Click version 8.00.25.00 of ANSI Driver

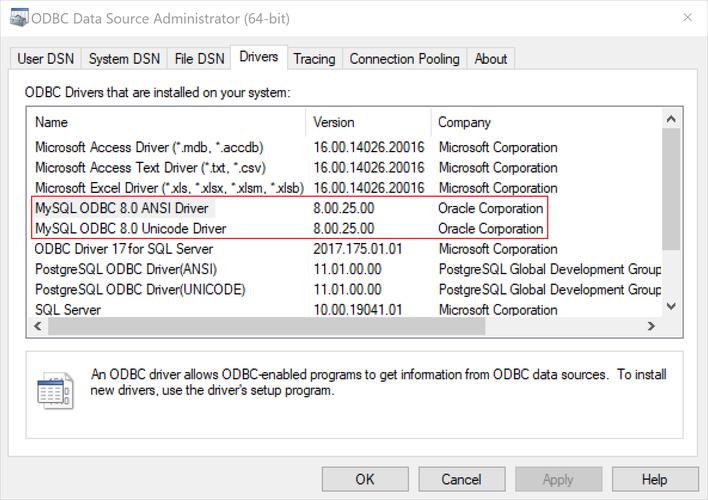(344, 208)
